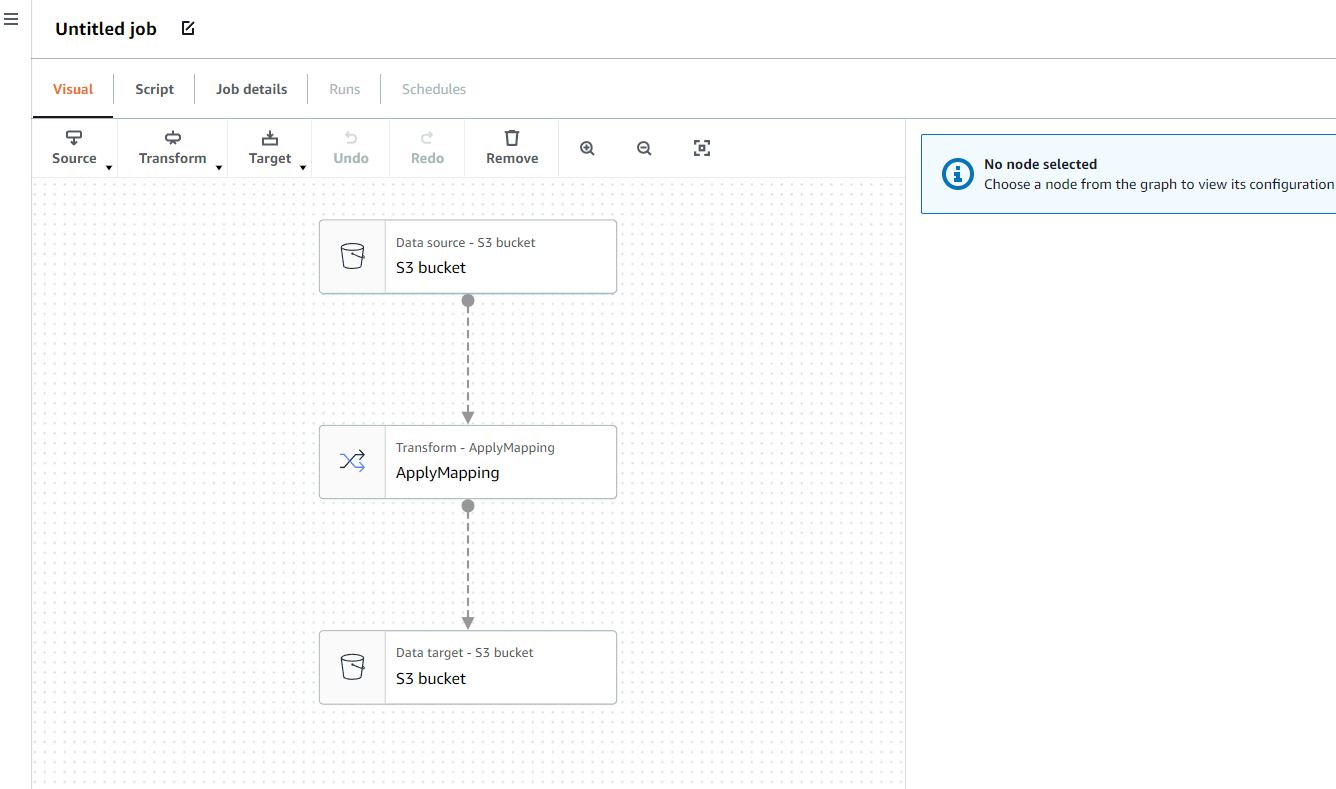Redo the last action
The image size is (1336, 789).
click(427, 147)
